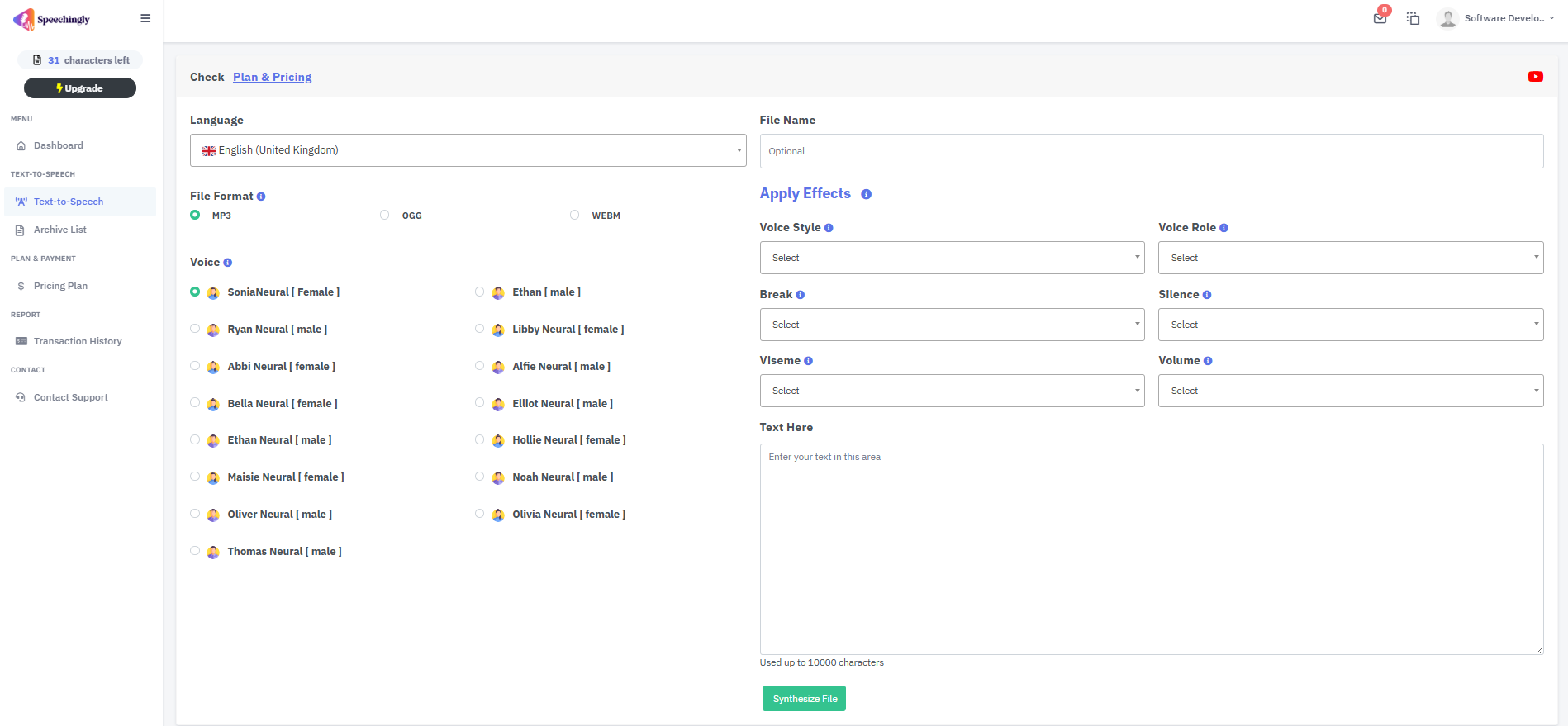Click the Transaction History card icon
Screen dimensions: 1568x726
coord(21,341)
